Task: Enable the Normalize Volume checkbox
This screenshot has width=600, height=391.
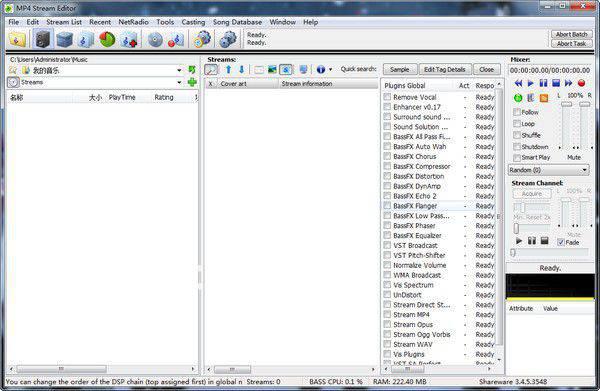Action: [387, 265]
